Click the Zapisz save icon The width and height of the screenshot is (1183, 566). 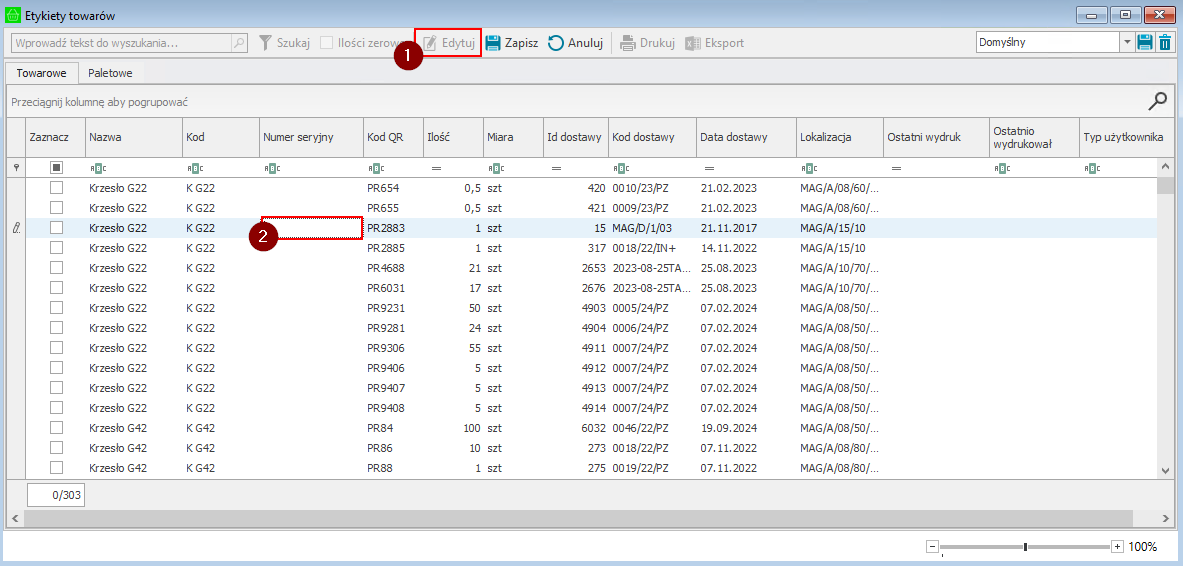(x=493, y=43)
